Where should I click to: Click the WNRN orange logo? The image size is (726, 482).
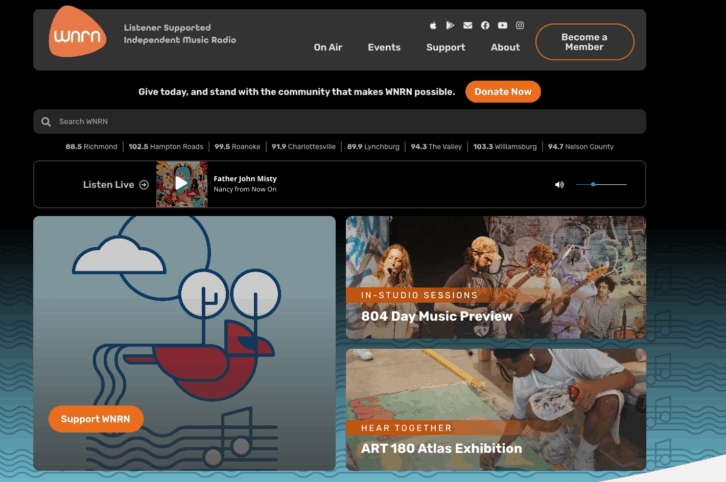point(77,31)
